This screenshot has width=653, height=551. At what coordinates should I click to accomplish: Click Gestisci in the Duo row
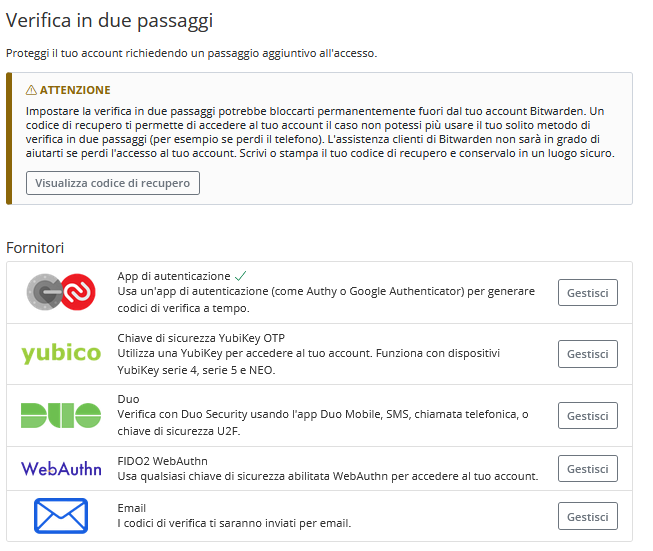coord(587,416)
